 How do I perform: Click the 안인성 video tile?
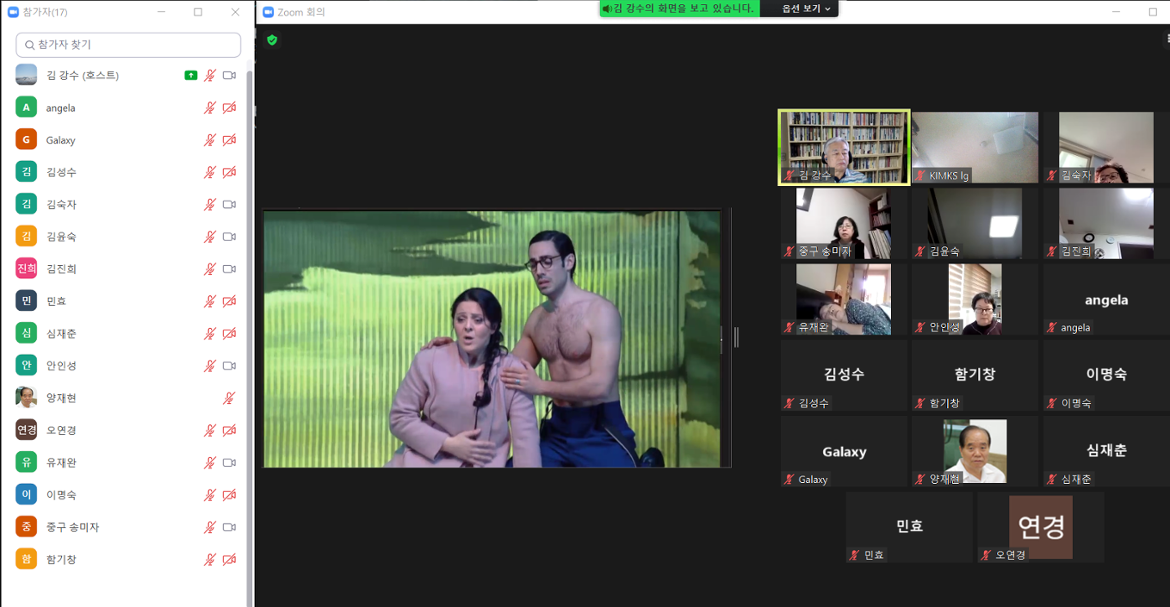pos(974,299)
